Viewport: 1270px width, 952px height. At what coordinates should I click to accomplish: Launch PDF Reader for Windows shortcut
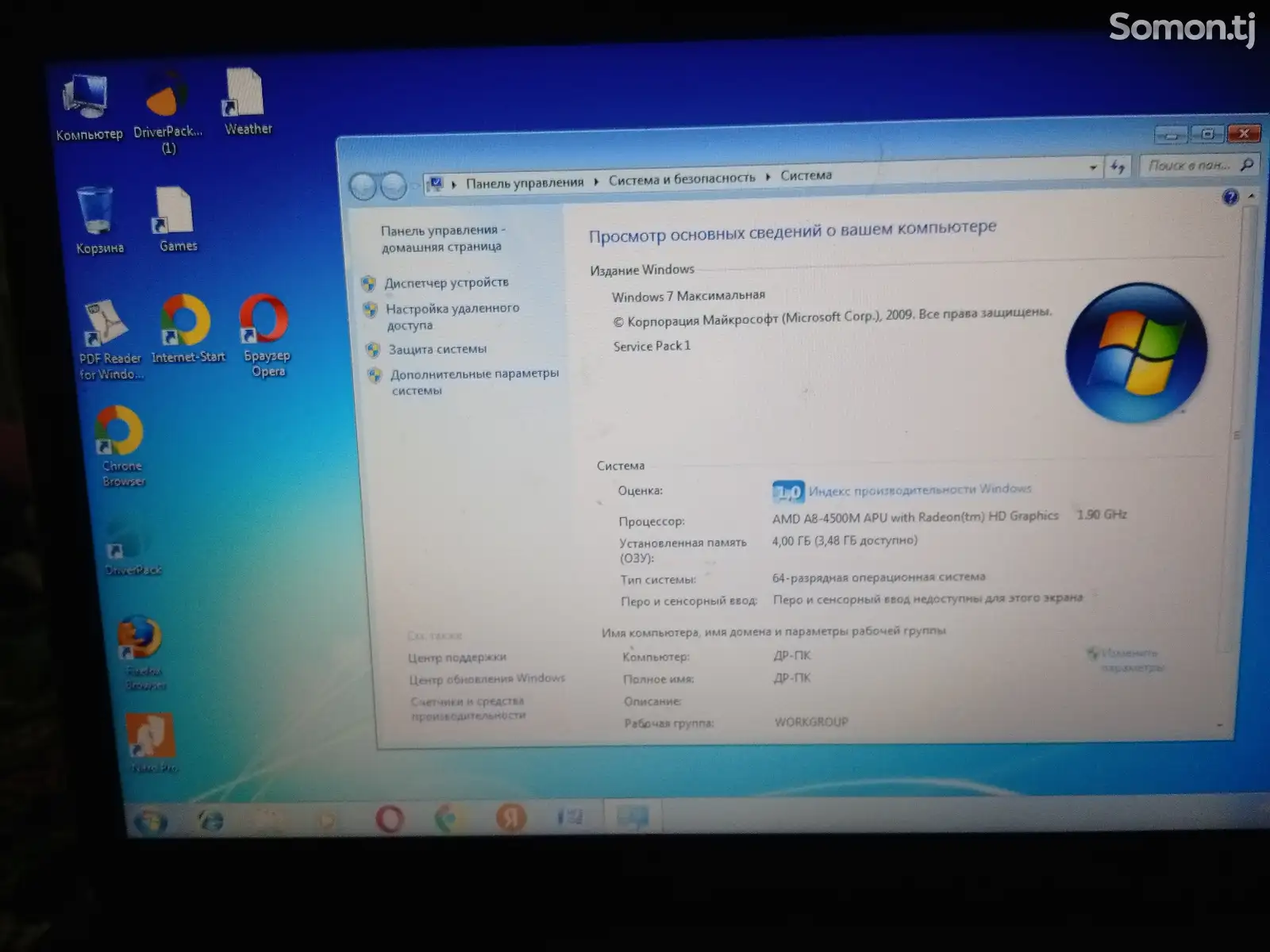coord(109,341)
